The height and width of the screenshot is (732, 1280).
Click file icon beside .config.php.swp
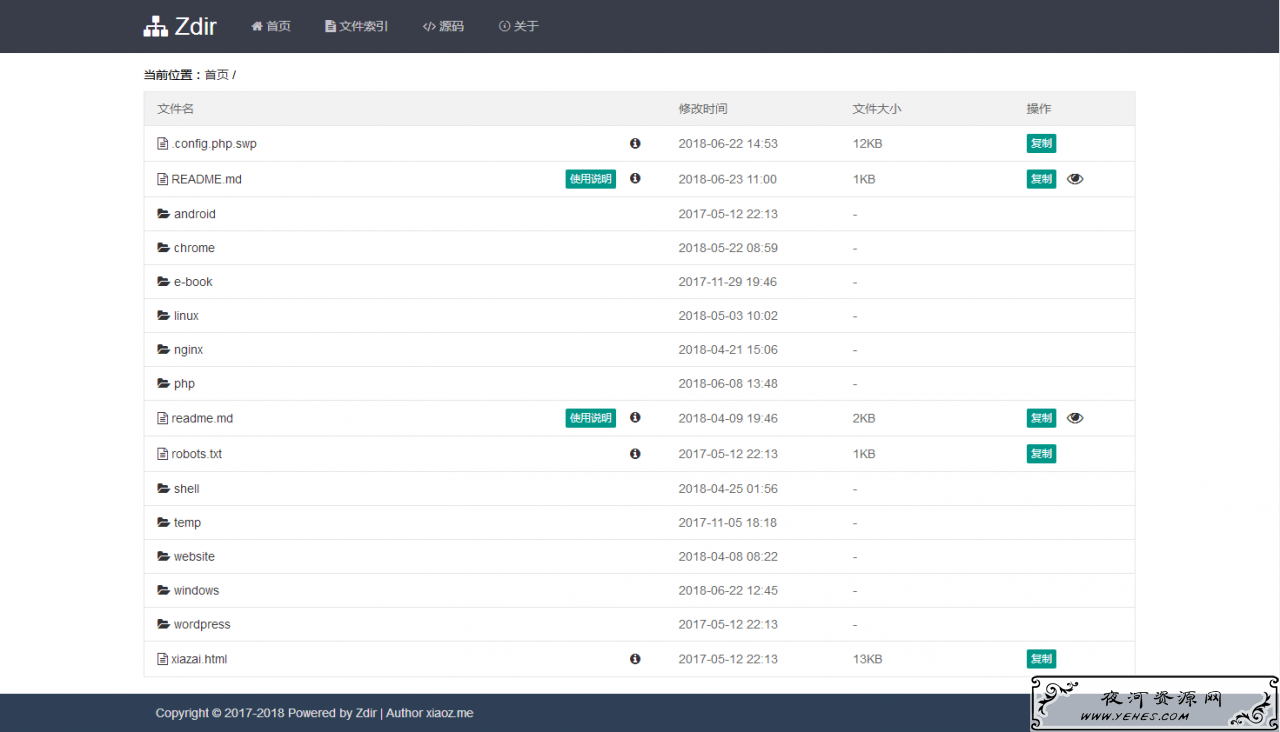162,144
